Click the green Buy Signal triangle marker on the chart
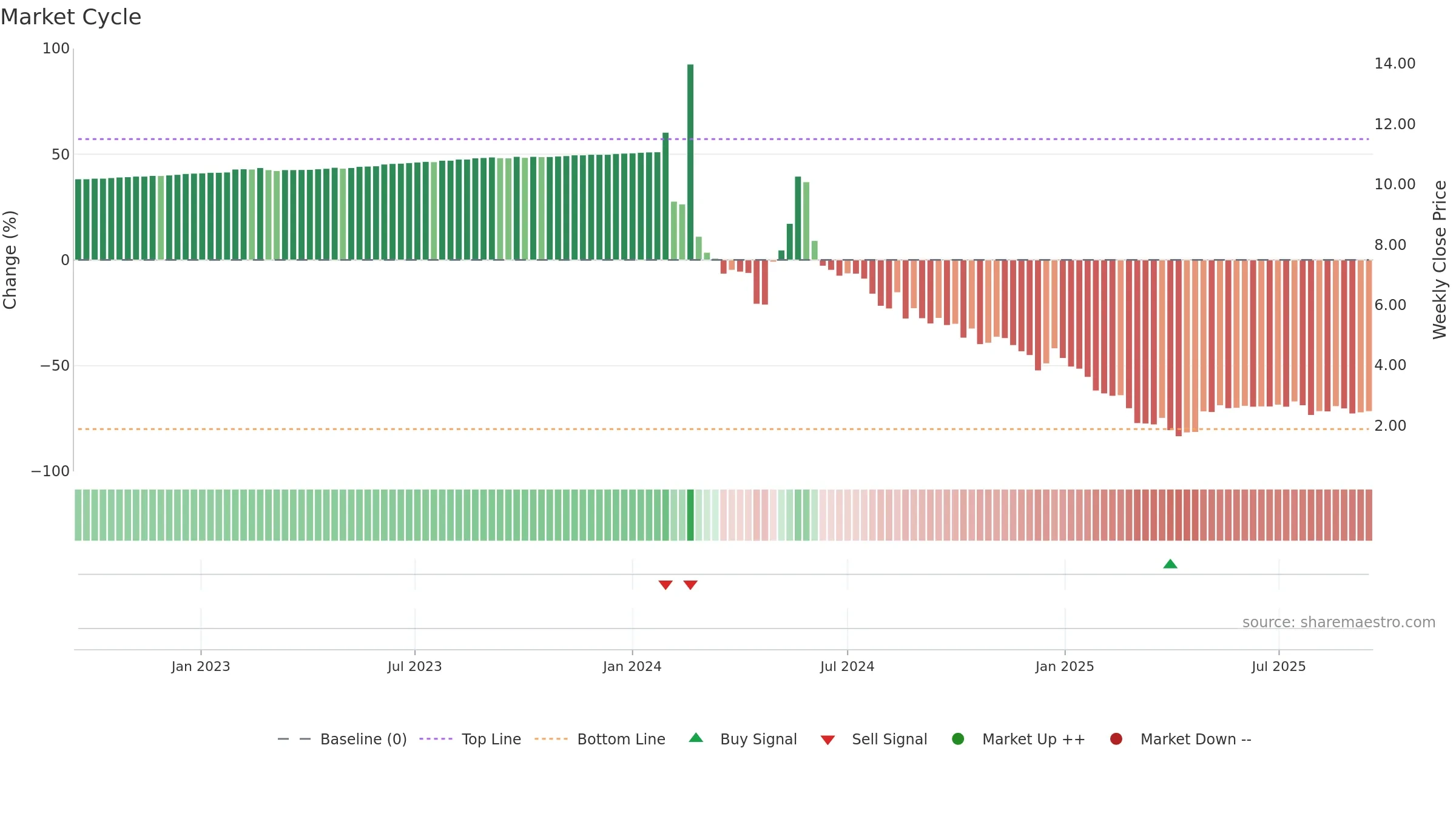 click(1170, 564)
